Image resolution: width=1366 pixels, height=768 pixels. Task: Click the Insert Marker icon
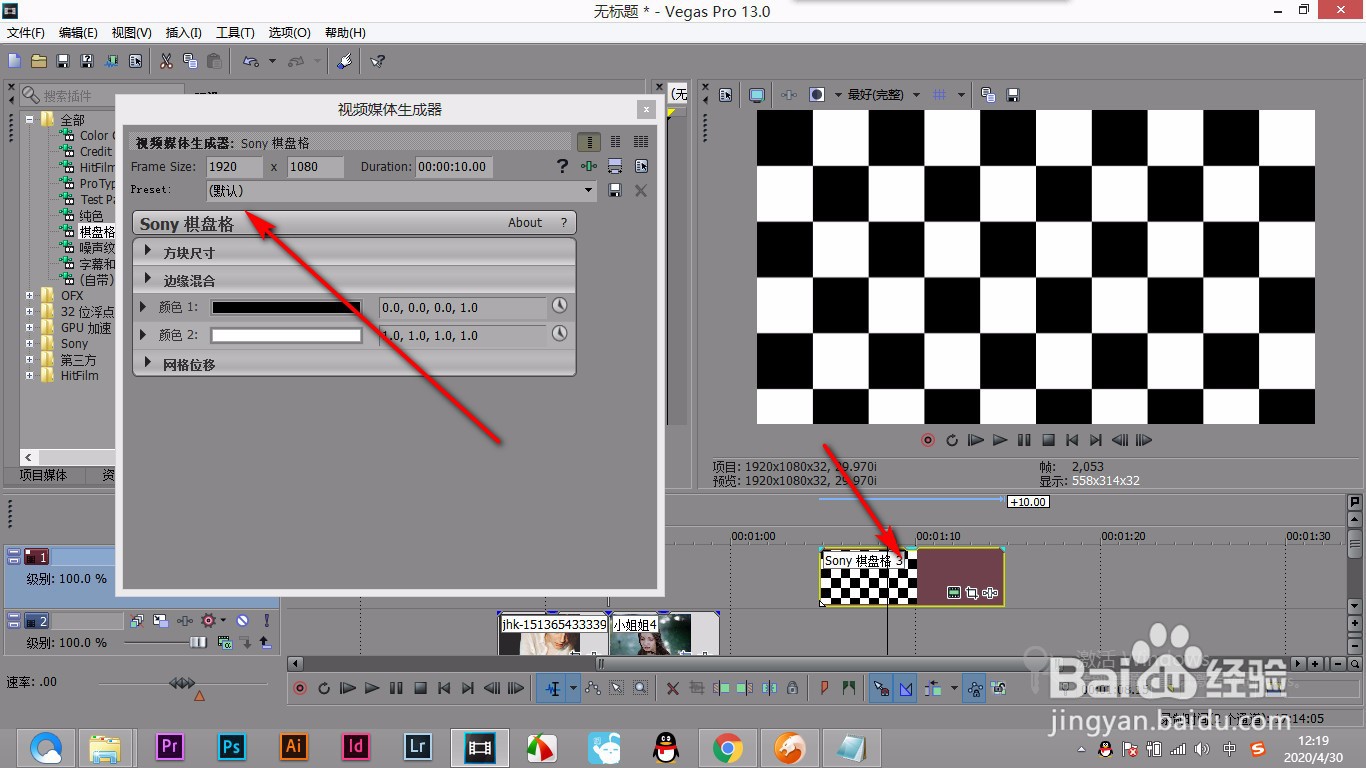[825, 688]
